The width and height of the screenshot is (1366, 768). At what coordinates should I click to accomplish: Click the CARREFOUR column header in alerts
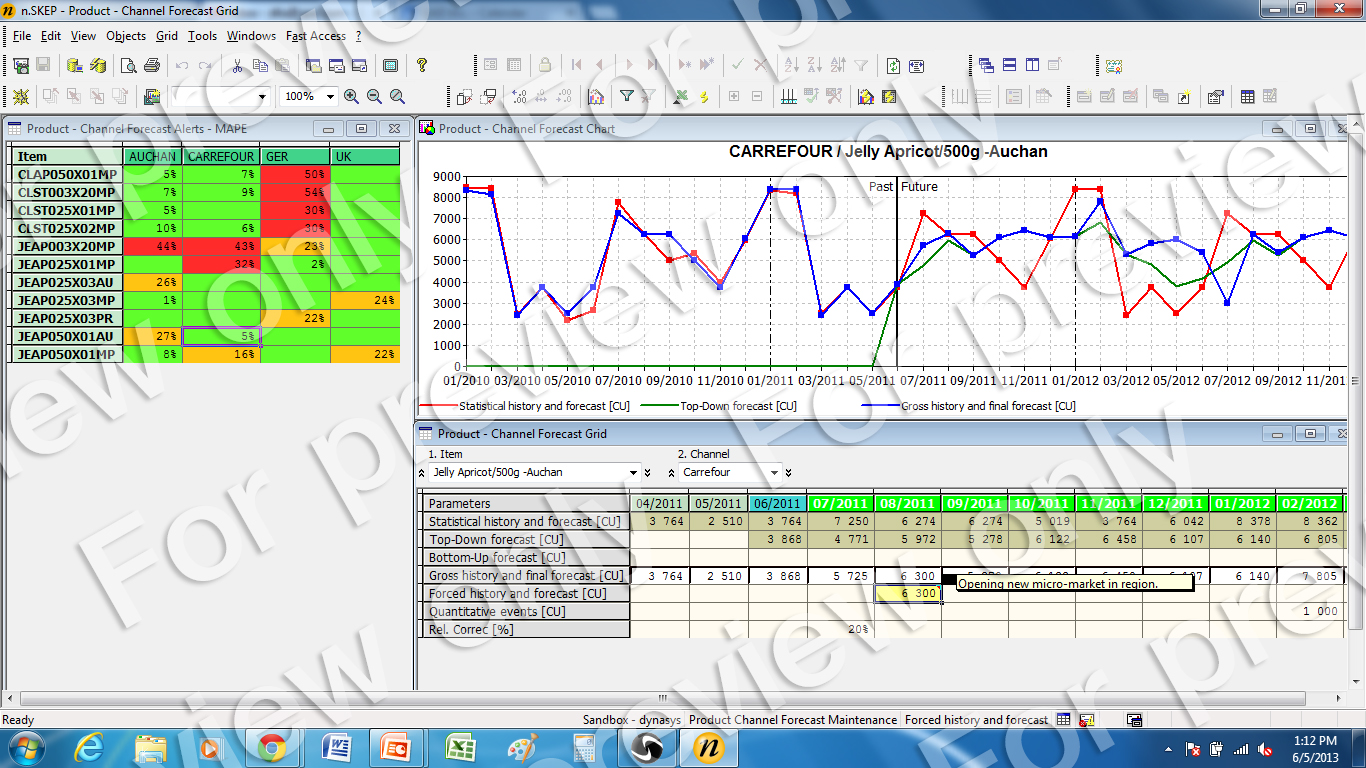(221, 157)
